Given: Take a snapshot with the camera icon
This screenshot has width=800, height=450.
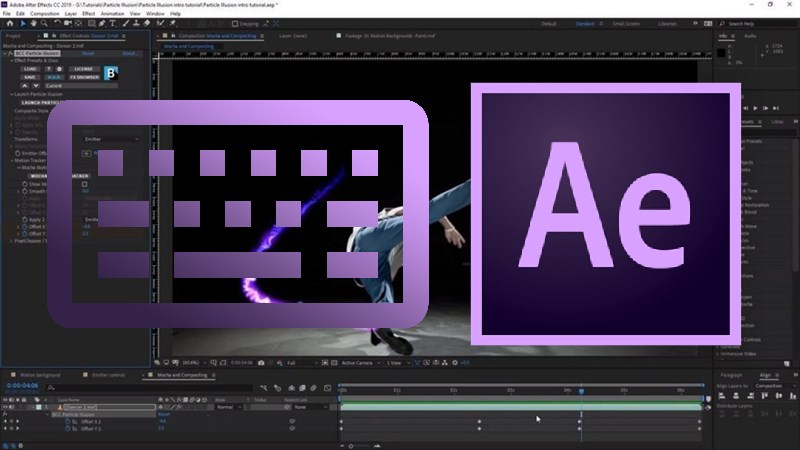Looking at the screenshot, I should click(260, 363).
